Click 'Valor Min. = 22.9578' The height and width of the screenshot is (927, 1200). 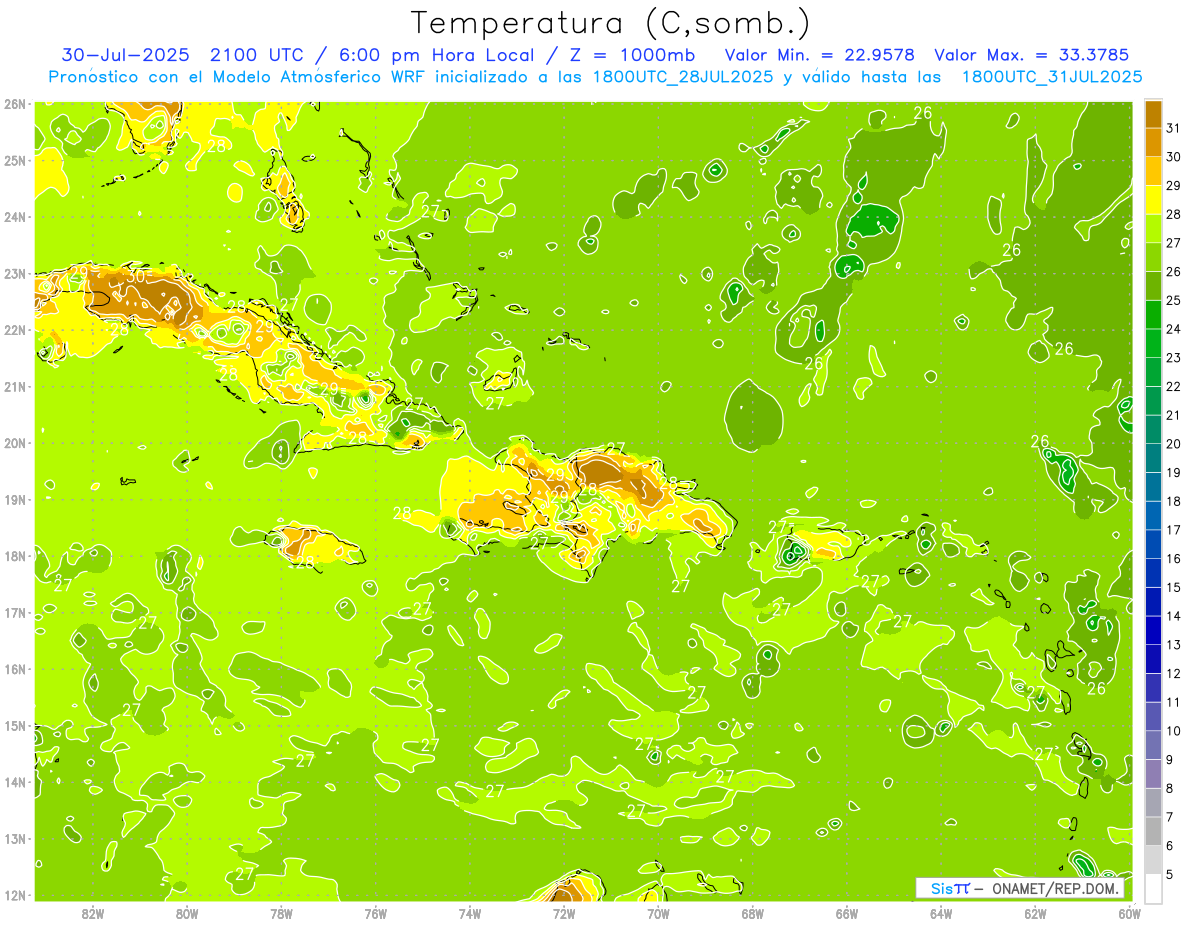point(820,55)
